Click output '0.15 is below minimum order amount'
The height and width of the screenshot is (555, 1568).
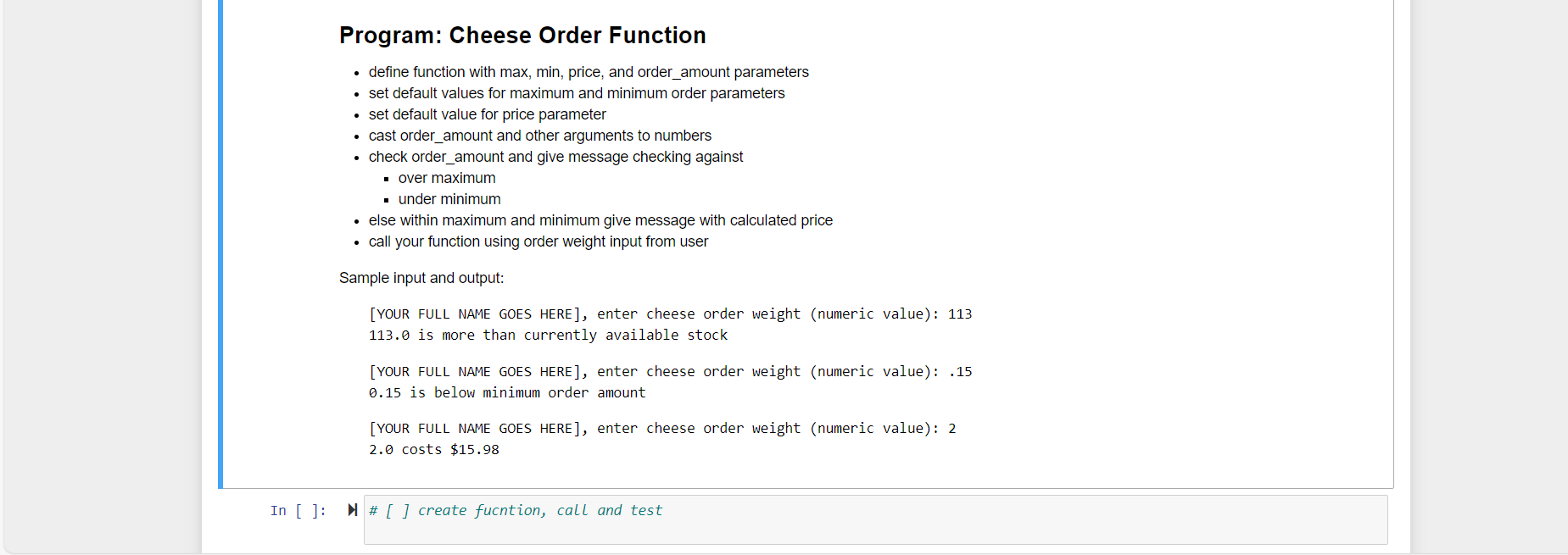point(507,393)
